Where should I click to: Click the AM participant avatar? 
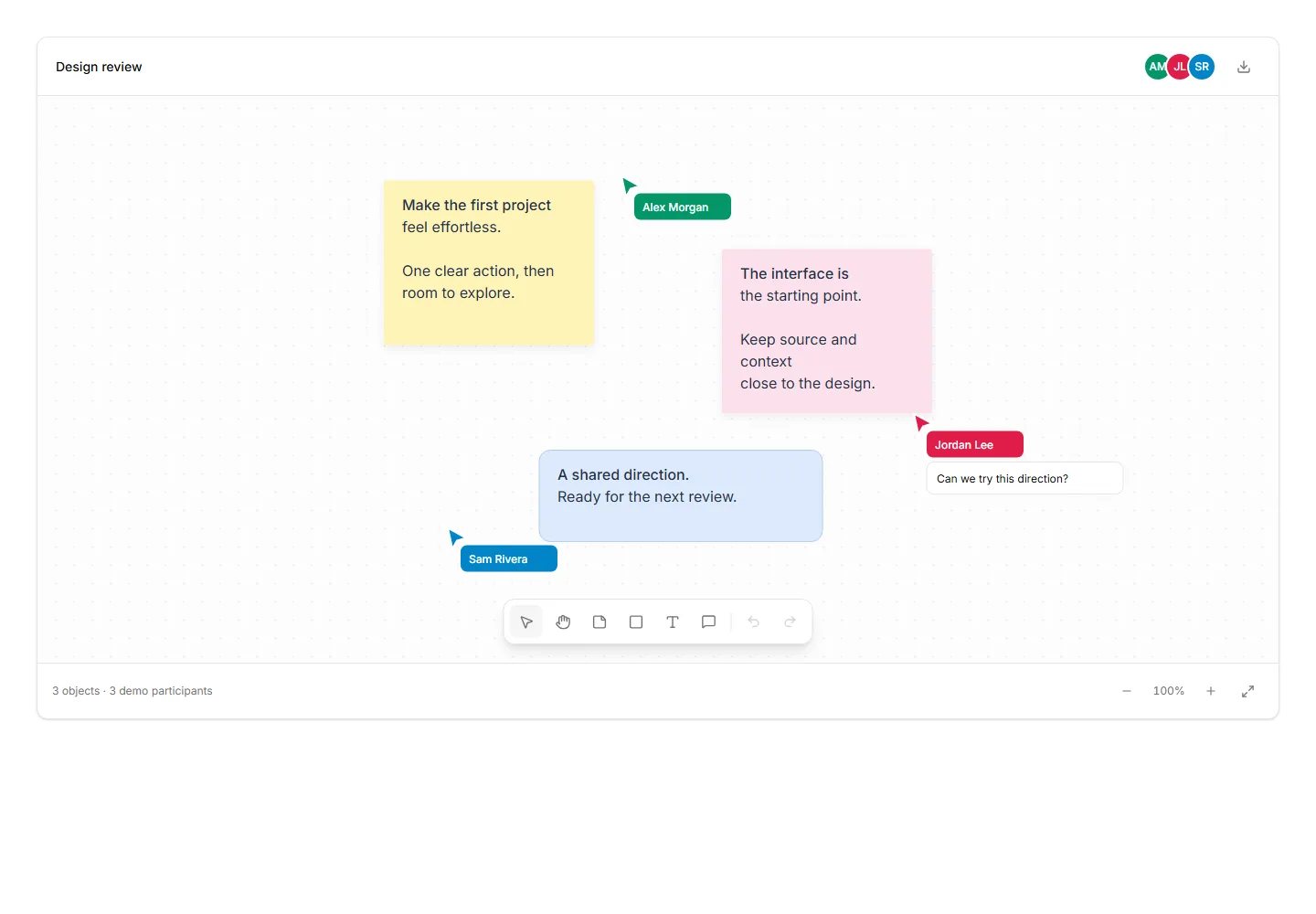point(1154,67)
